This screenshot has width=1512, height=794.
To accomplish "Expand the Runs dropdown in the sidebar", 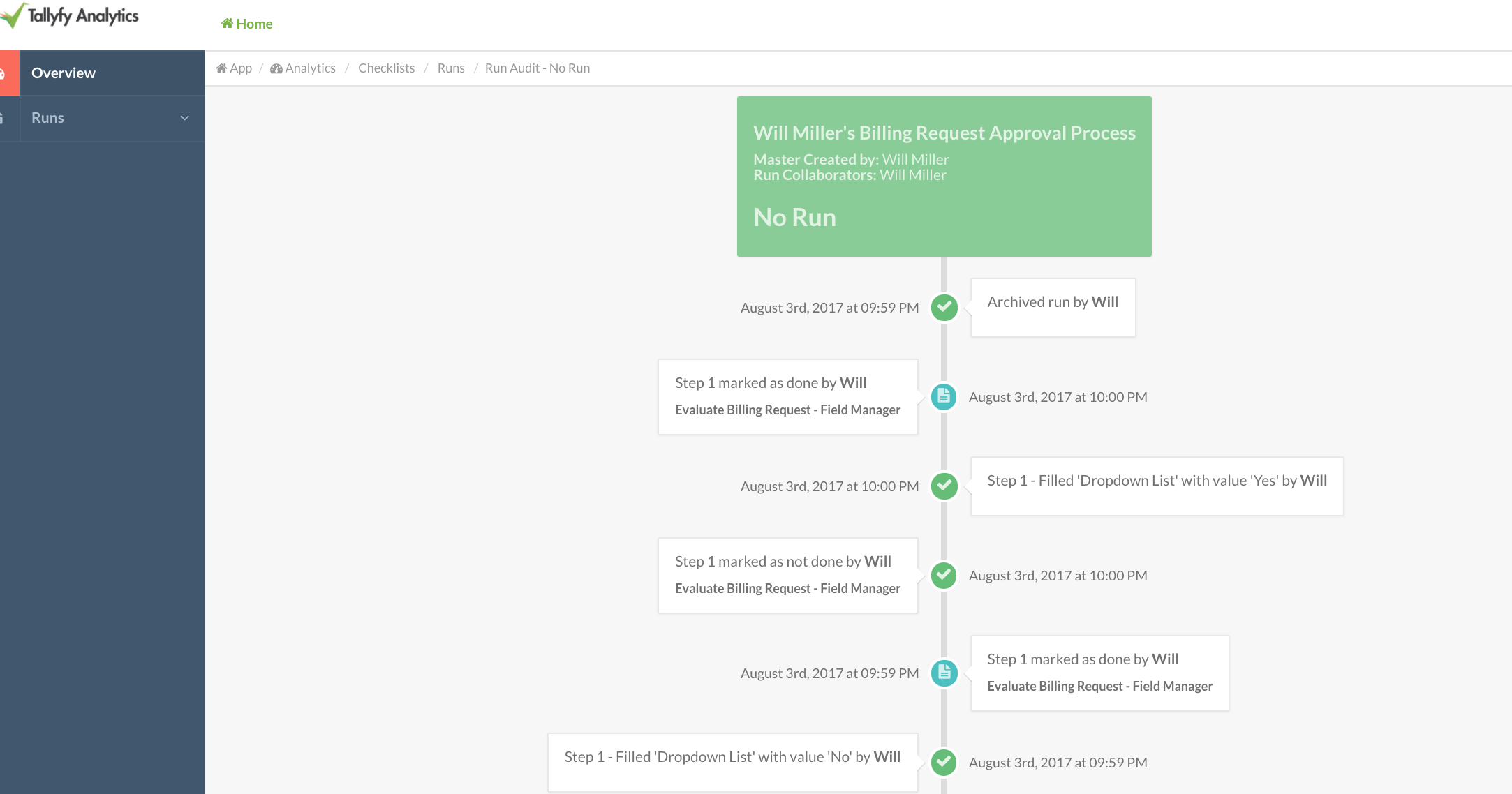I will coord(184,118).
